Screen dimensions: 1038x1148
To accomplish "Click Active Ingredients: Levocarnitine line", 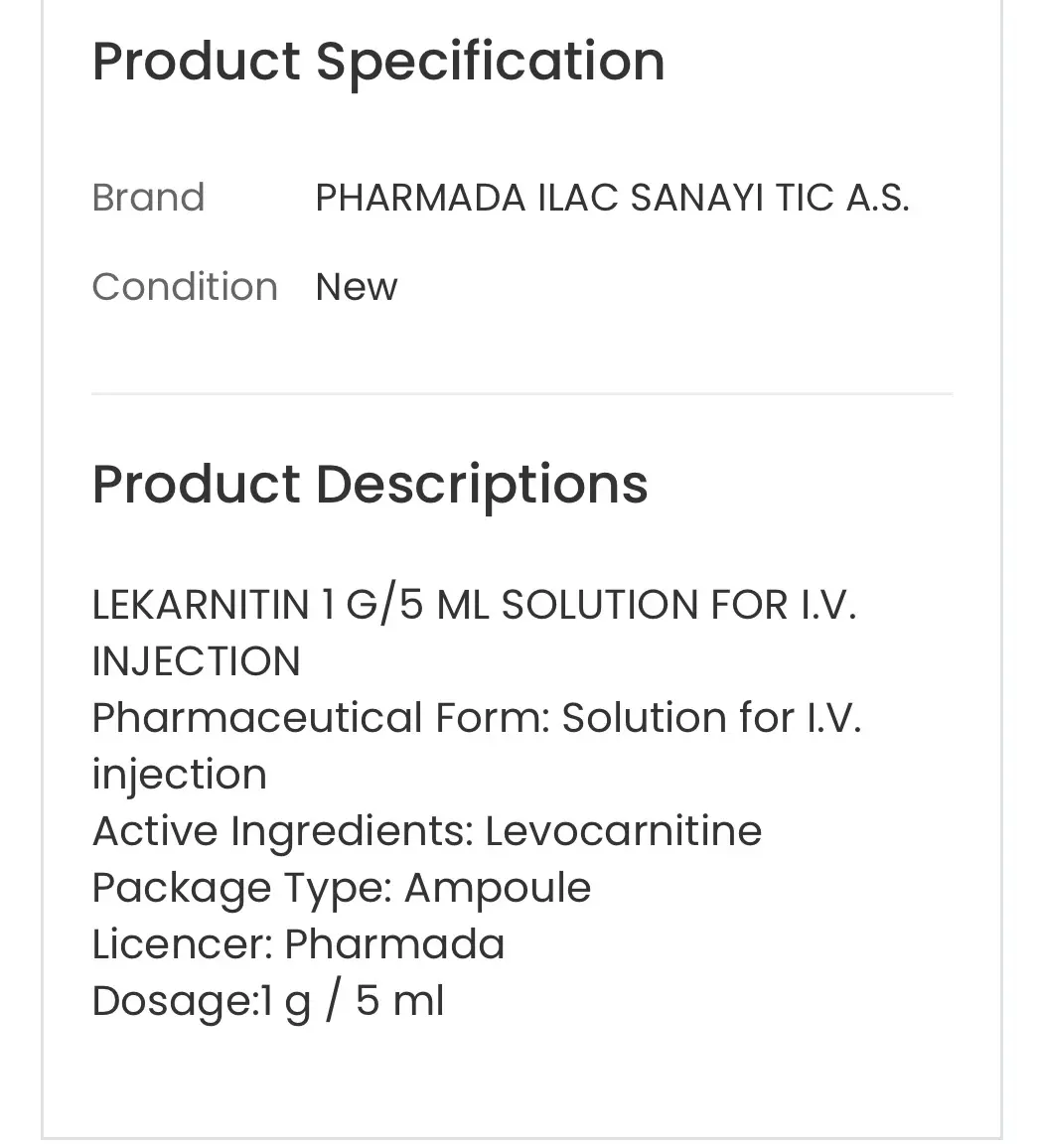I will click(x=427, y=831).
